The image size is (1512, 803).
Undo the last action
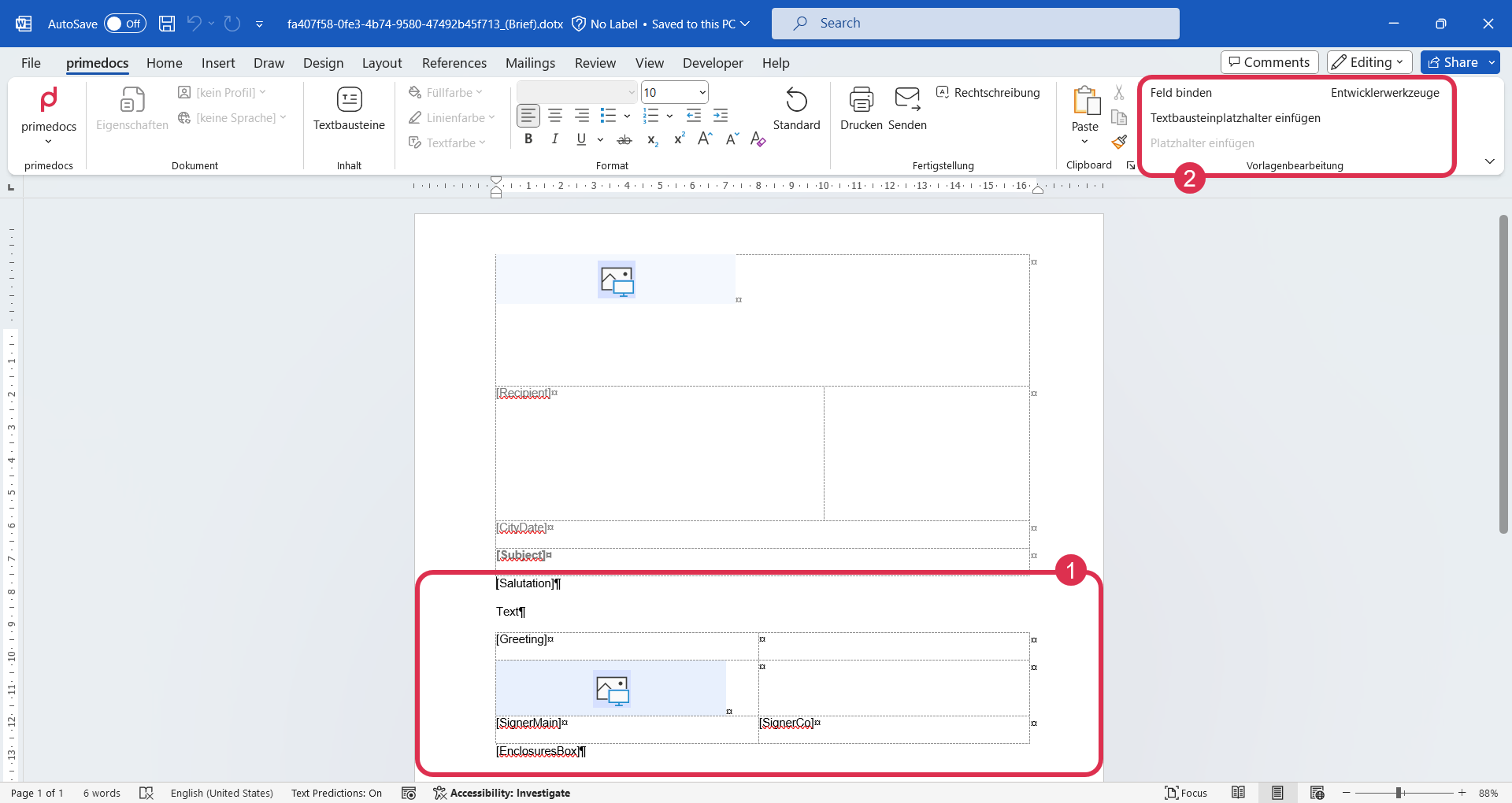[194, 24]
